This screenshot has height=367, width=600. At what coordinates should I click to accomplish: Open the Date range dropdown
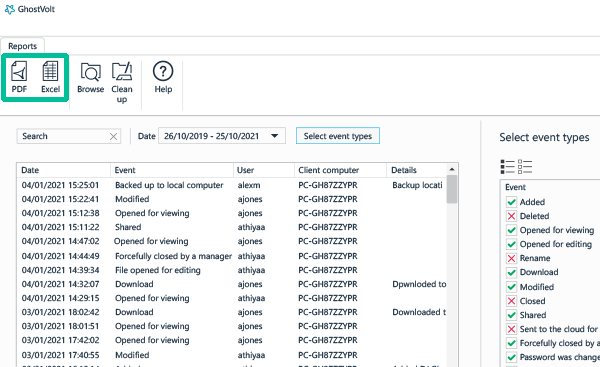click(x=222, y=136)
